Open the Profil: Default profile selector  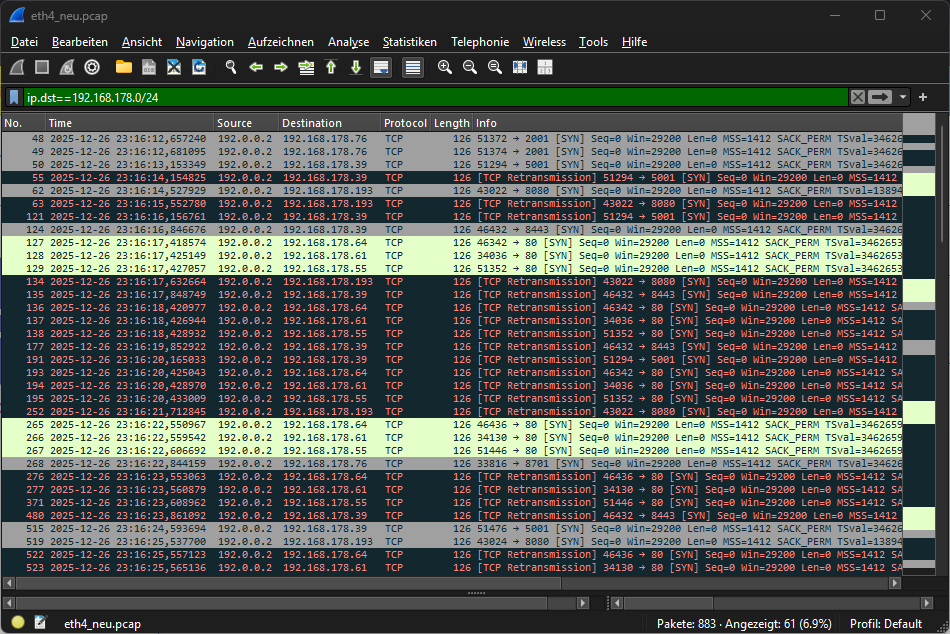[x=885, y=624]
